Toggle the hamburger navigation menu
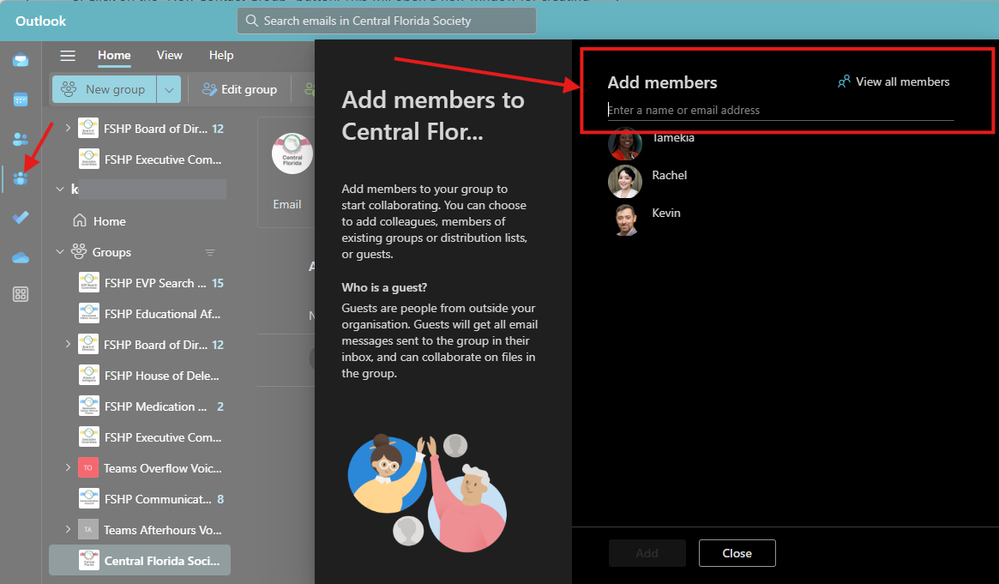 point(68,55)
